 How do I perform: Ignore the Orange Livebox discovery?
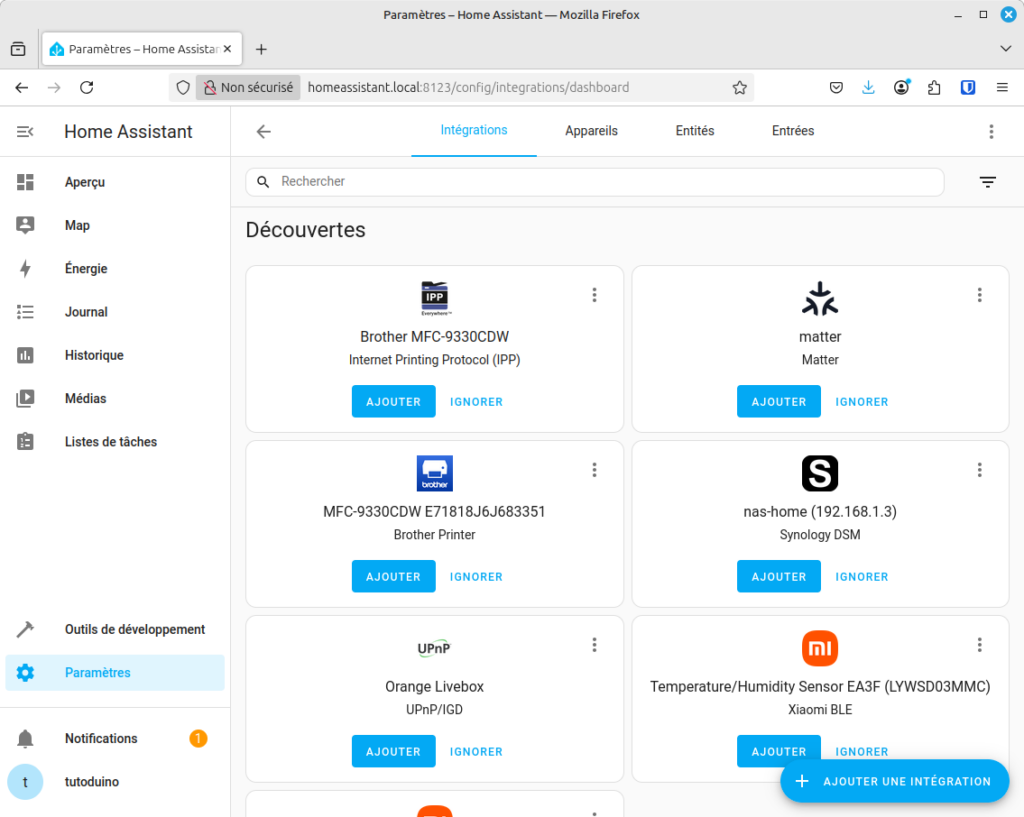476,752
